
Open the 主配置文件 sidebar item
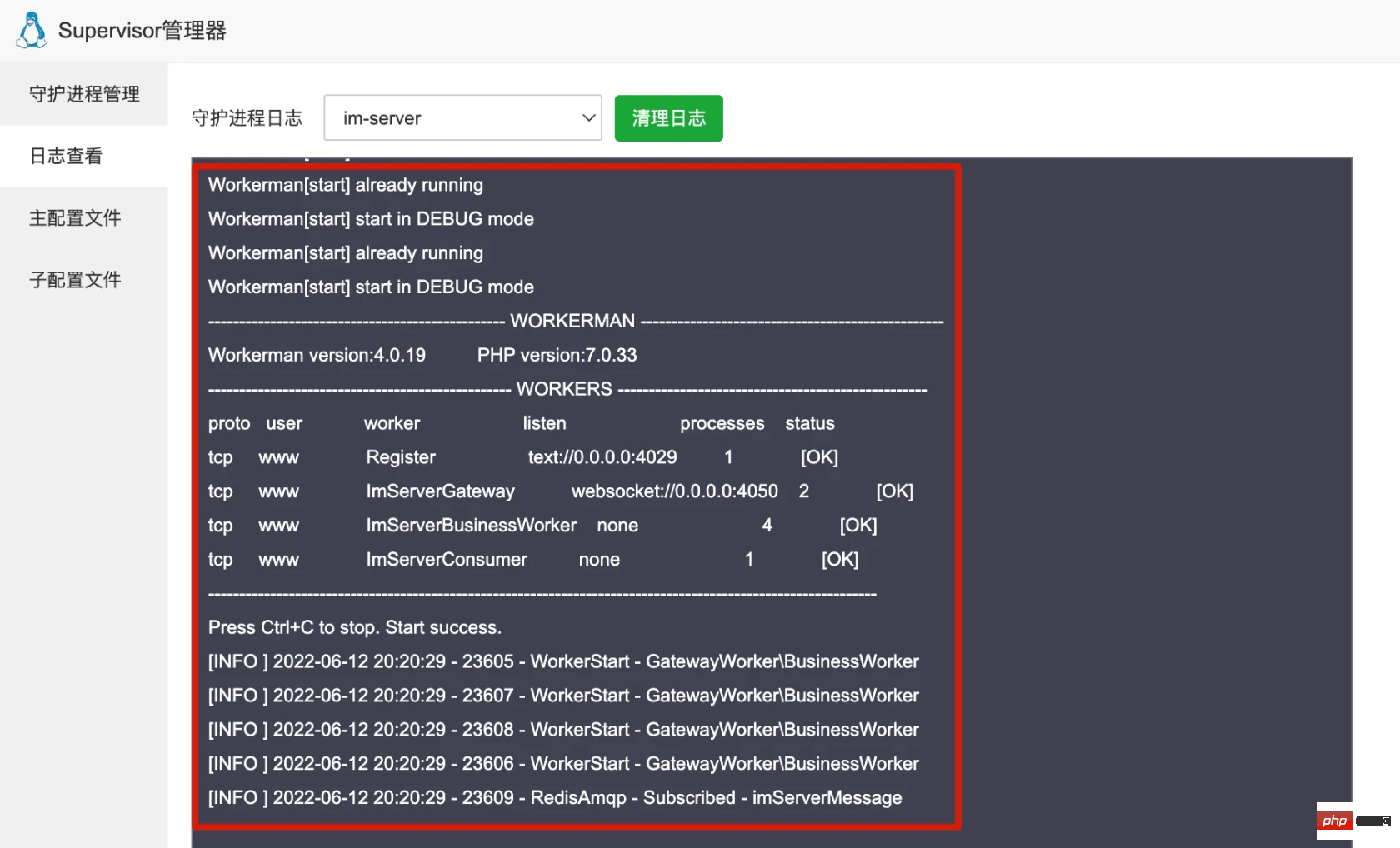84,218
